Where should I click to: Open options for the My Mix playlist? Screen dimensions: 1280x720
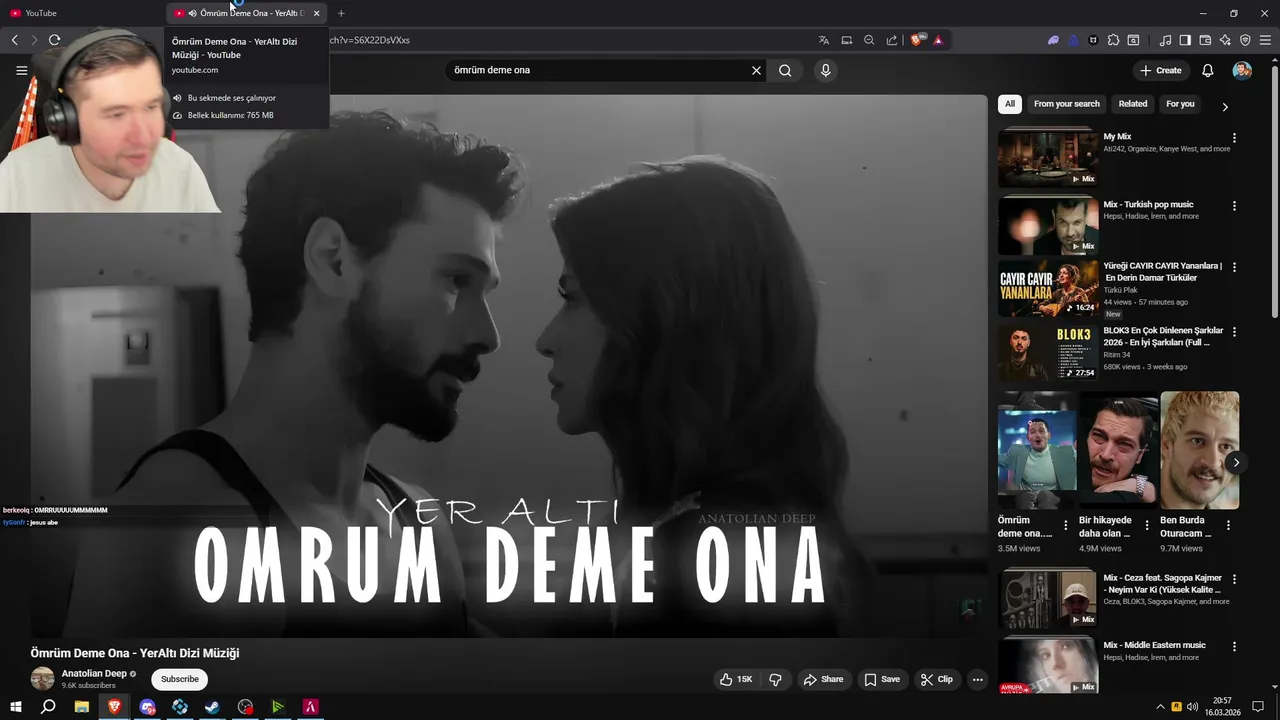pyautogui.click(x=1234, y=138)
